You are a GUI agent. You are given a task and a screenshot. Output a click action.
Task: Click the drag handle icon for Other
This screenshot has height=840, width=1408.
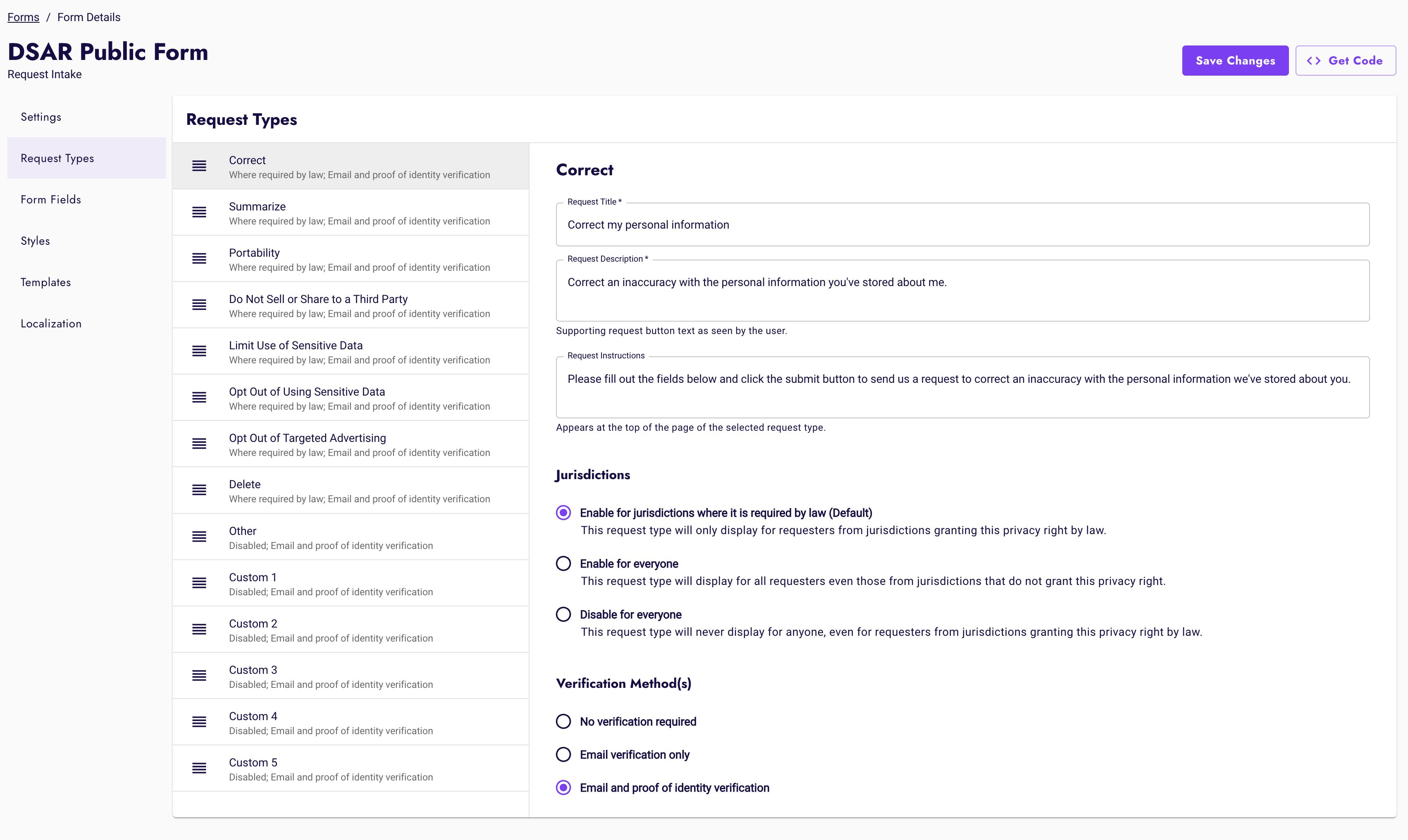(x=199, y=537)
